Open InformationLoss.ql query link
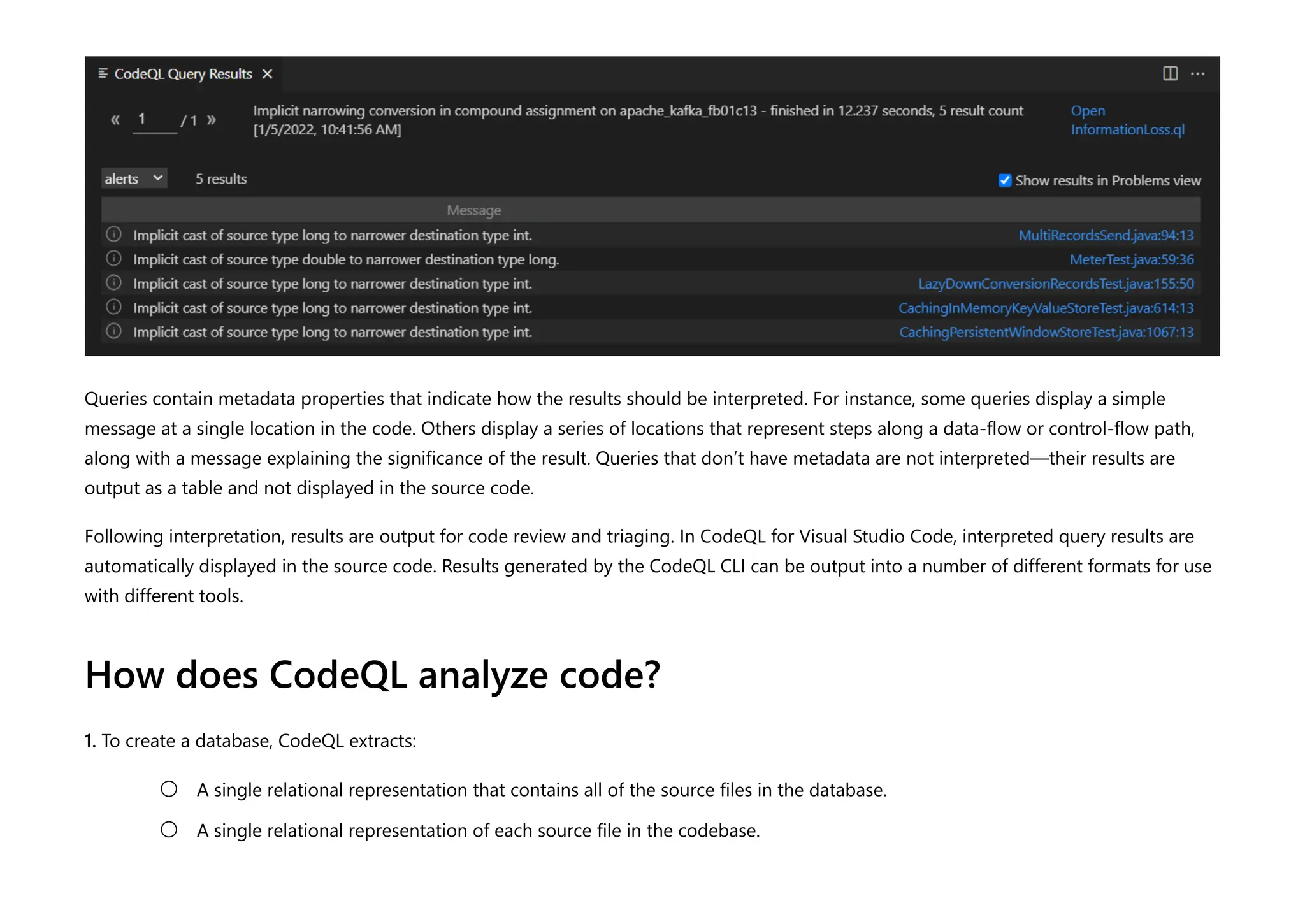This screenshot has height=924, width=1305. 1127,120
